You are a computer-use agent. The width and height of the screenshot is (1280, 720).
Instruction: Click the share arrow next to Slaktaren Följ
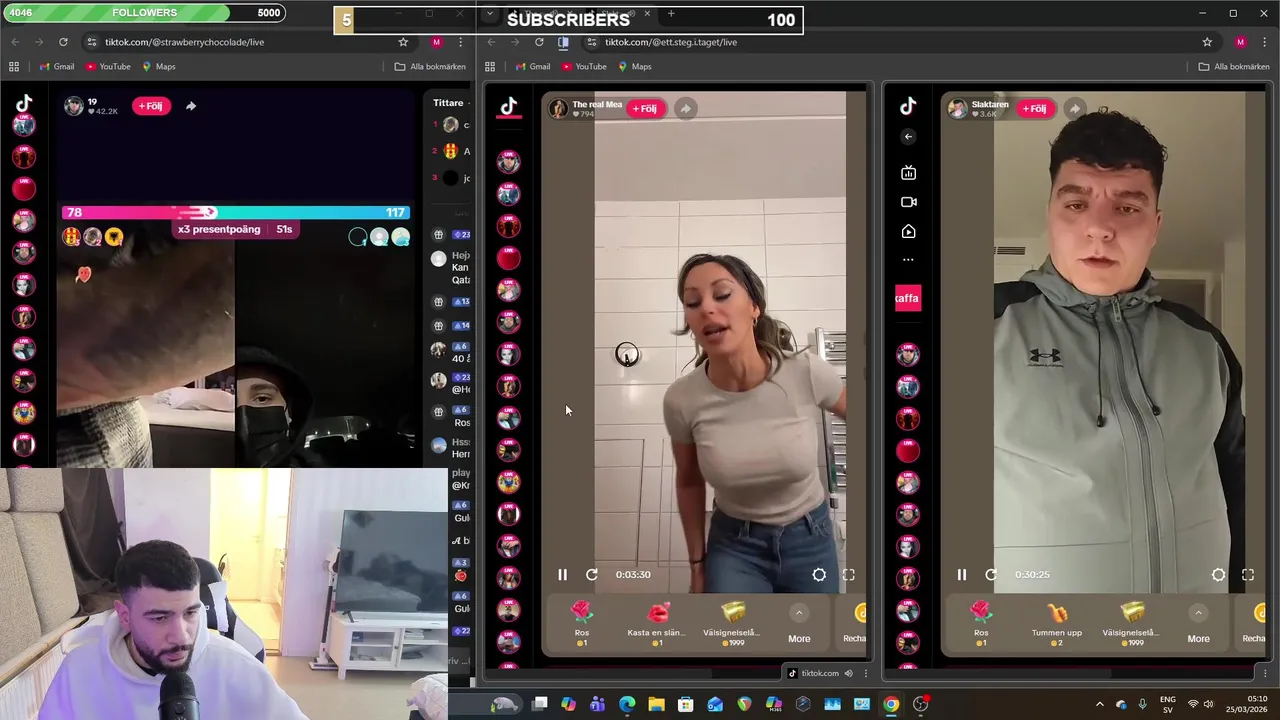pyautogui.click(x=1074, y=108)
